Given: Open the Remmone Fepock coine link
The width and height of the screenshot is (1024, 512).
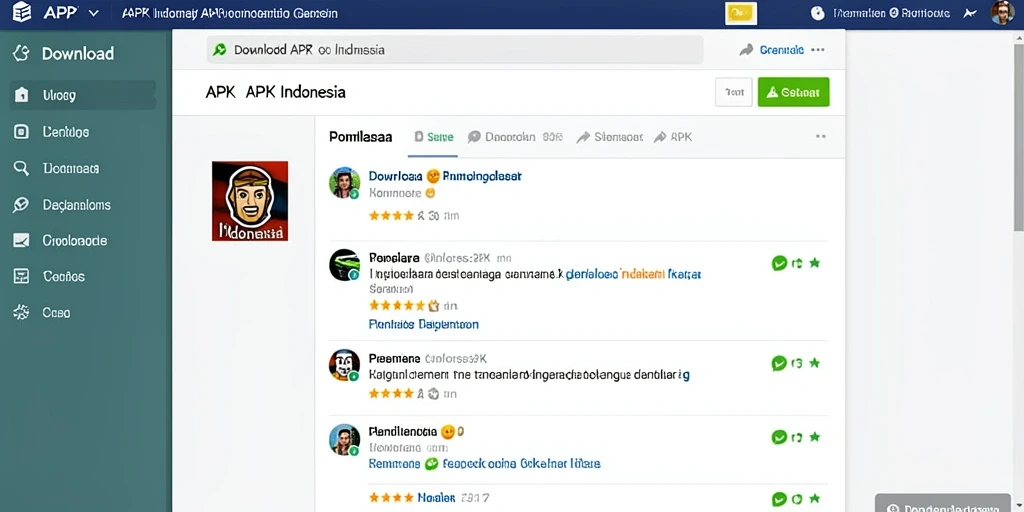Looking at the screenshot, I should click(x=484, y=464).
